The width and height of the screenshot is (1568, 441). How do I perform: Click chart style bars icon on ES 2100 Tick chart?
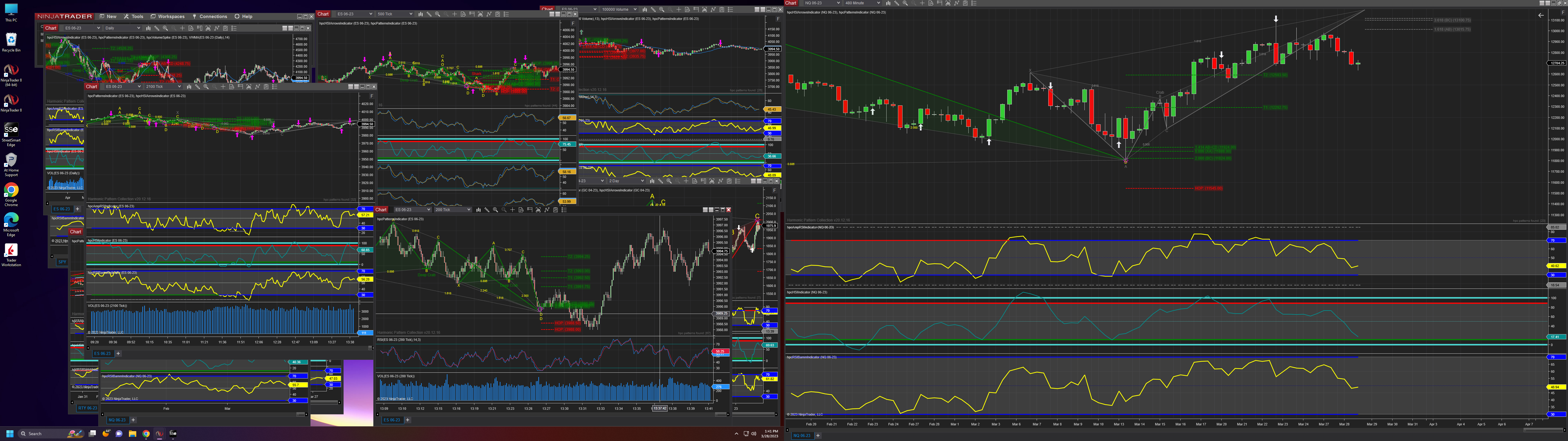pyautogui.click(x=189, y=86)
